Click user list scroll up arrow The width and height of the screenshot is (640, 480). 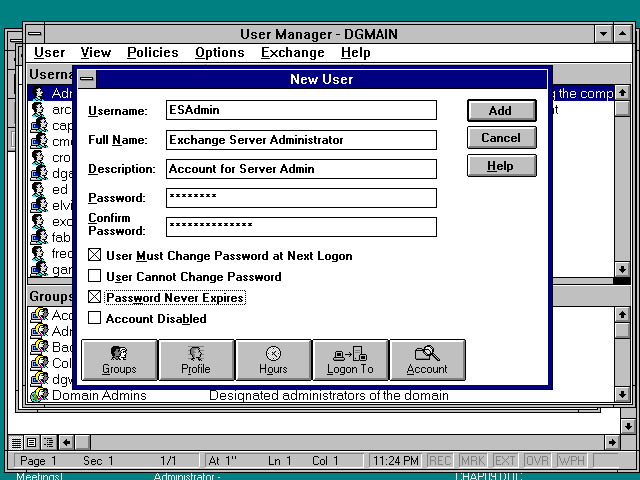(622, 93)
